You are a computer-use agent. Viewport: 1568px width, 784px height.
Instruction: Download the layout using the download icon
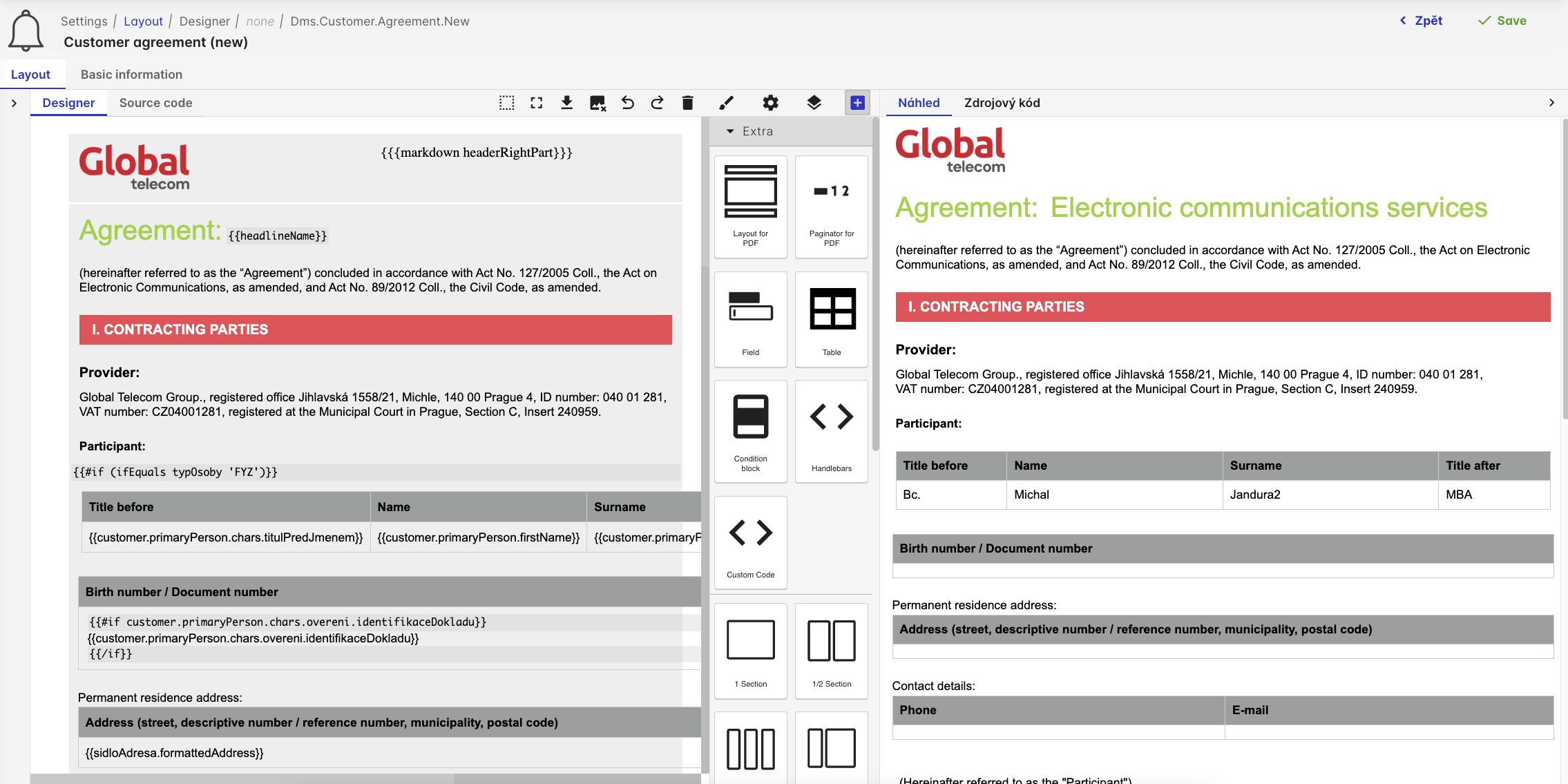[x=567, y=102]
